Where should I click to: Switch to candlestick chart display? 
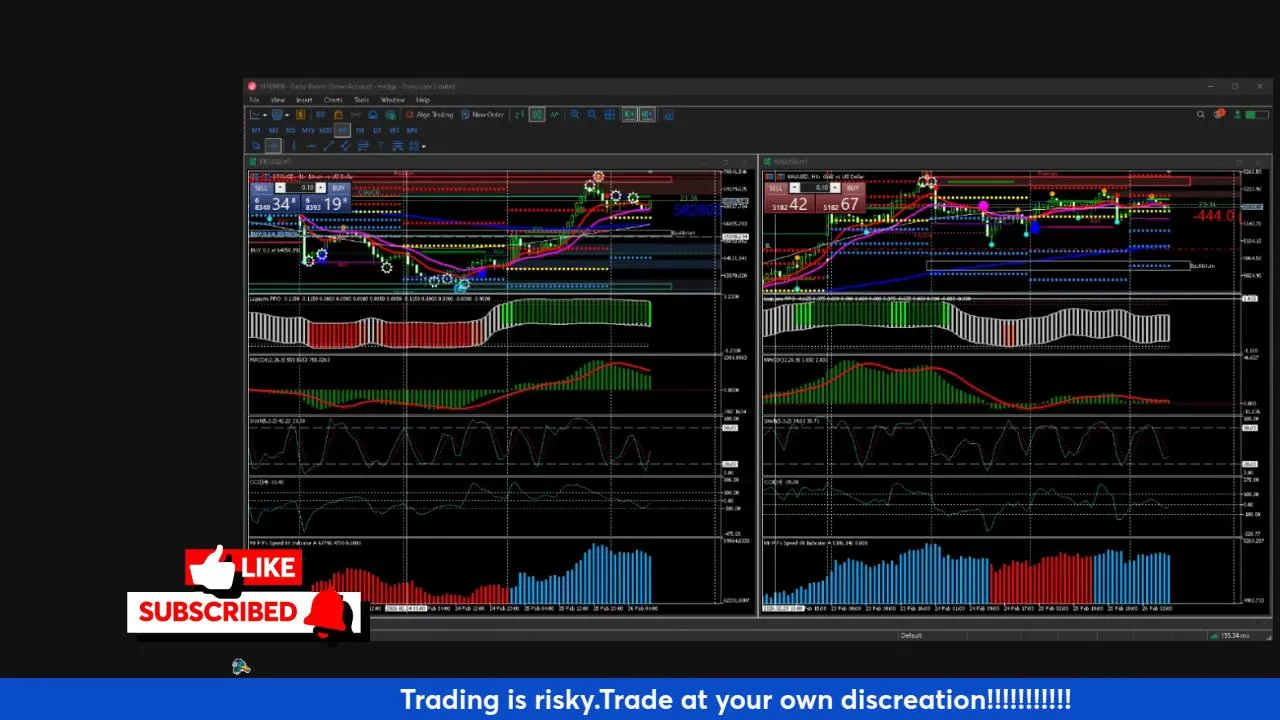click(x=537, y=115)
